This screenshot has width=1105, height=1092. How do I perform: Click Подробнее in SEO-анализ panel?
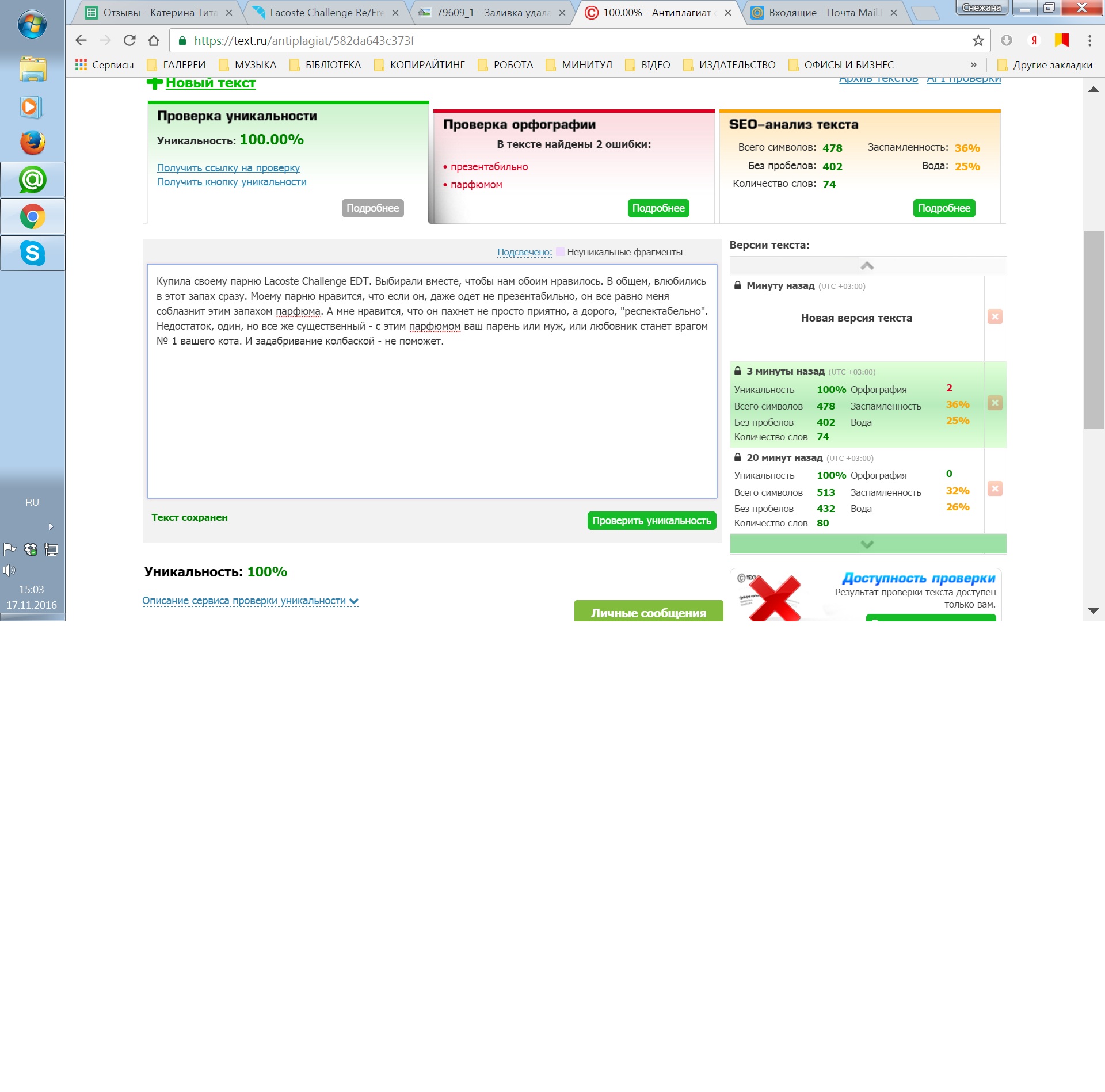tap(944, 208)
